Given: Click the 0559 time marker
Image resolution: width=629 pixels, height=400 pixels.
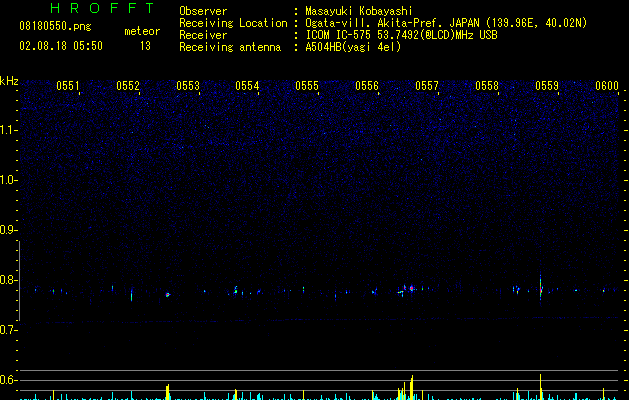Looking at the screenshot, I should (x=547, y=86).
